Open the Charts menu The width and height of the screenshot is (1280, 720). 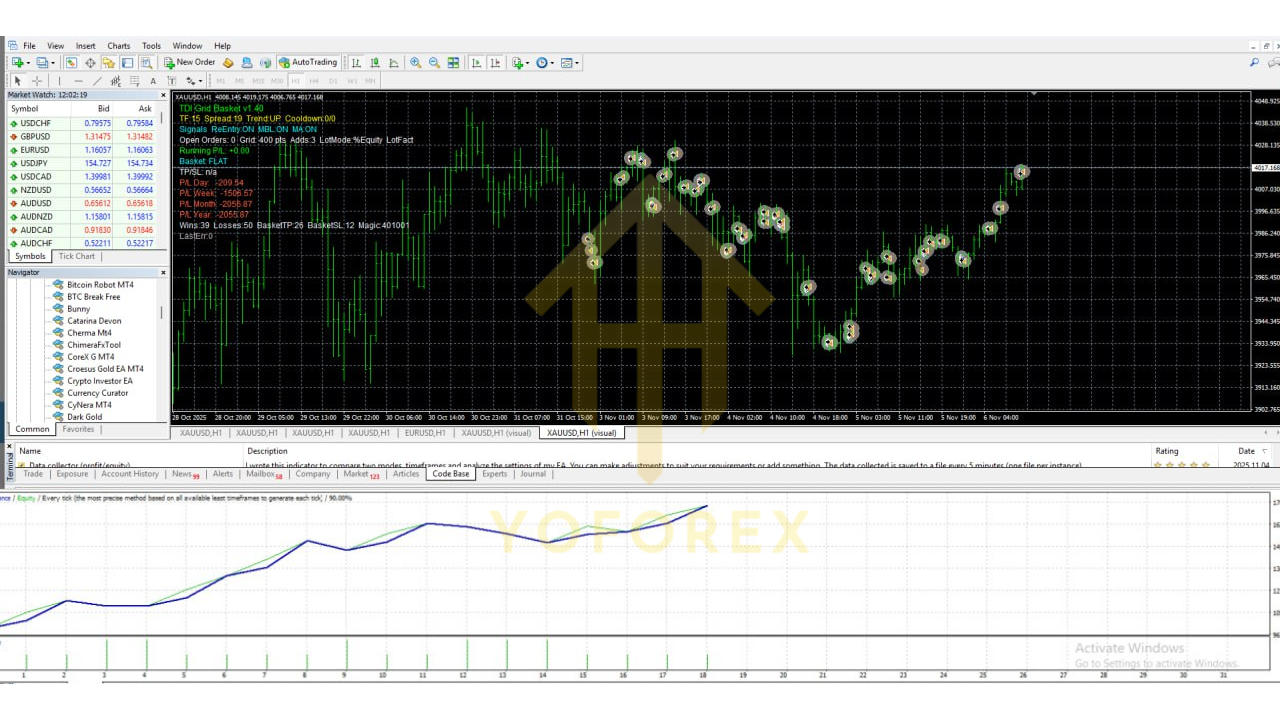pyautogui.click(x=118, y=46)
